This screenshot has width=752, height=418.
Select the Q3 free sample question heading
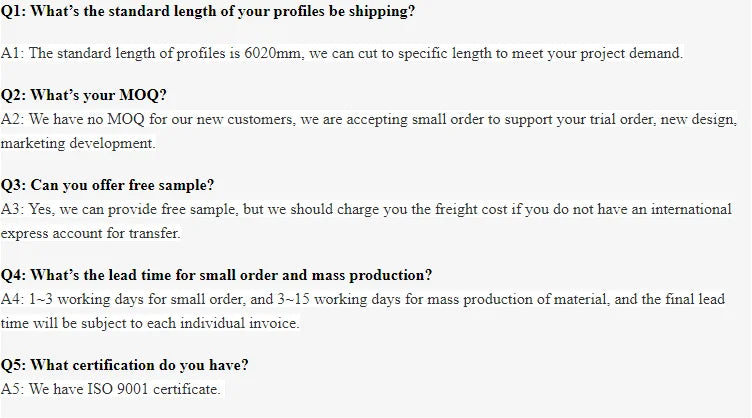tap(107, 185)
